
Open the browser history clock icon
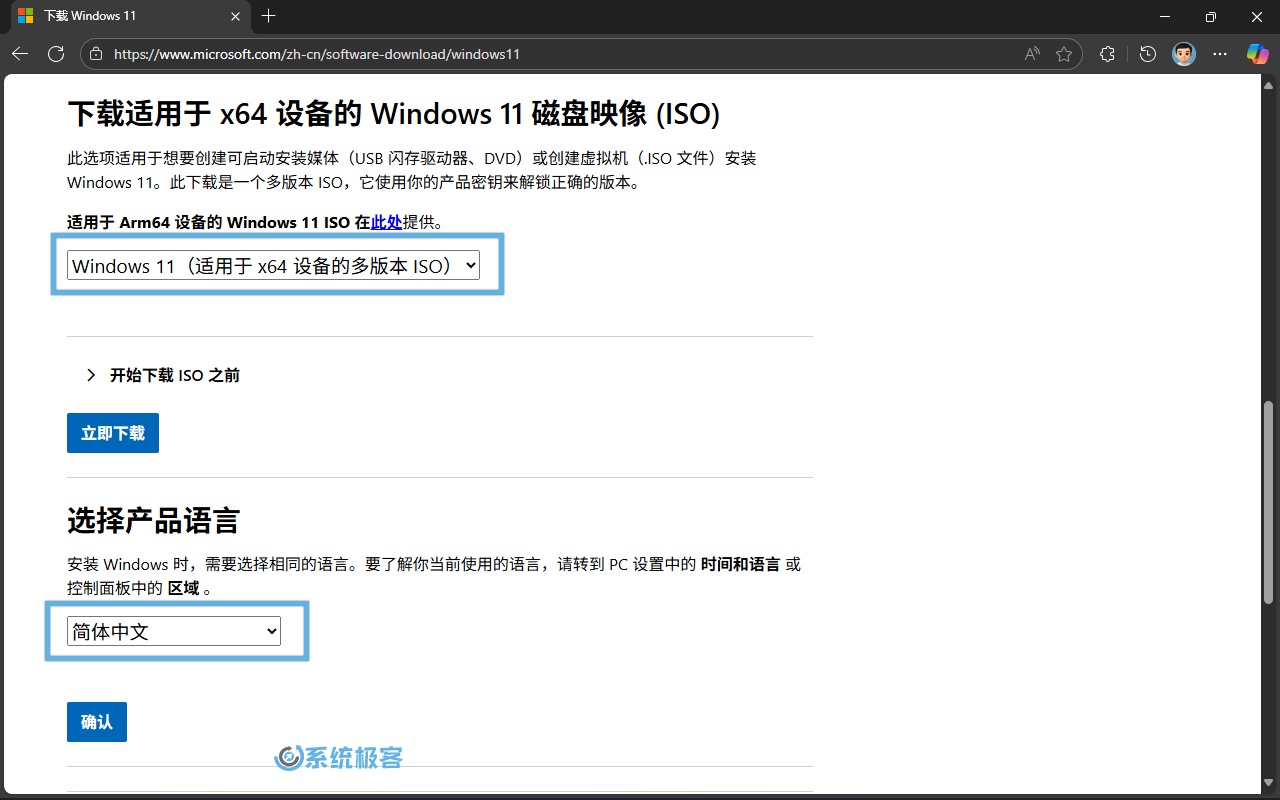[1148, 54]
